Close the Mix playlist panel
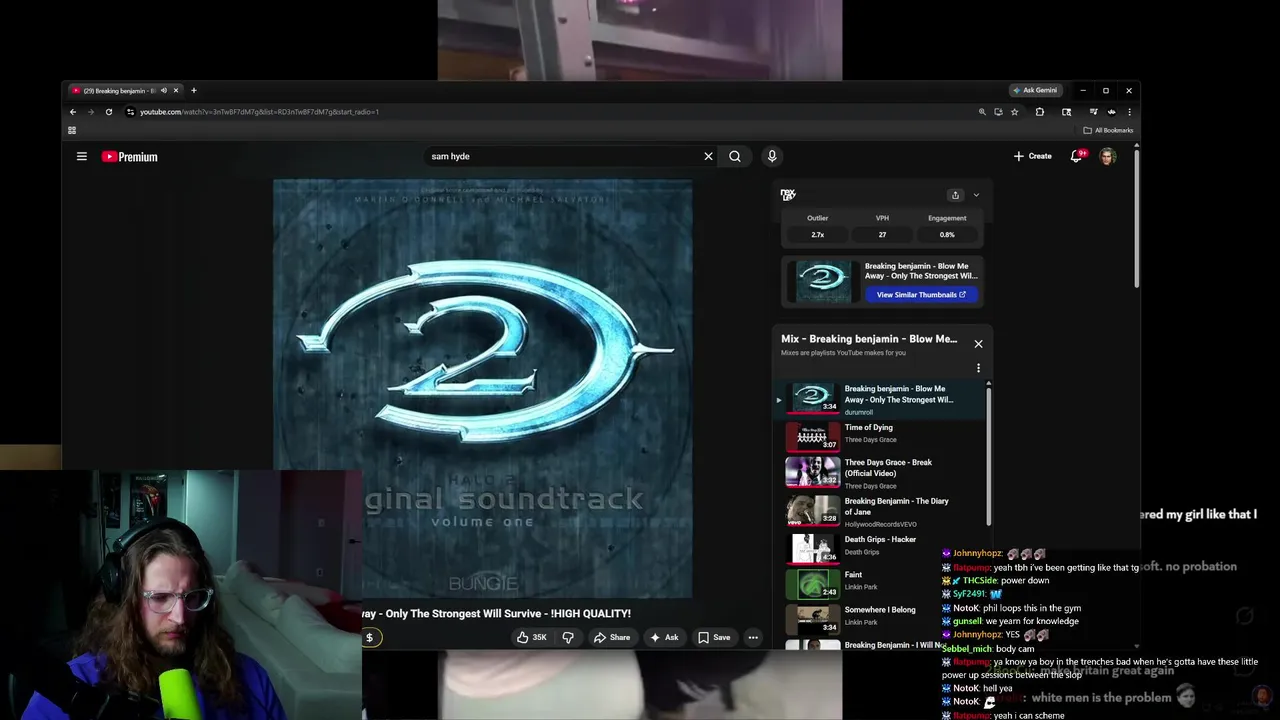Image resolution: width=1280 pixels, height=720 pixels. point(978,344)
